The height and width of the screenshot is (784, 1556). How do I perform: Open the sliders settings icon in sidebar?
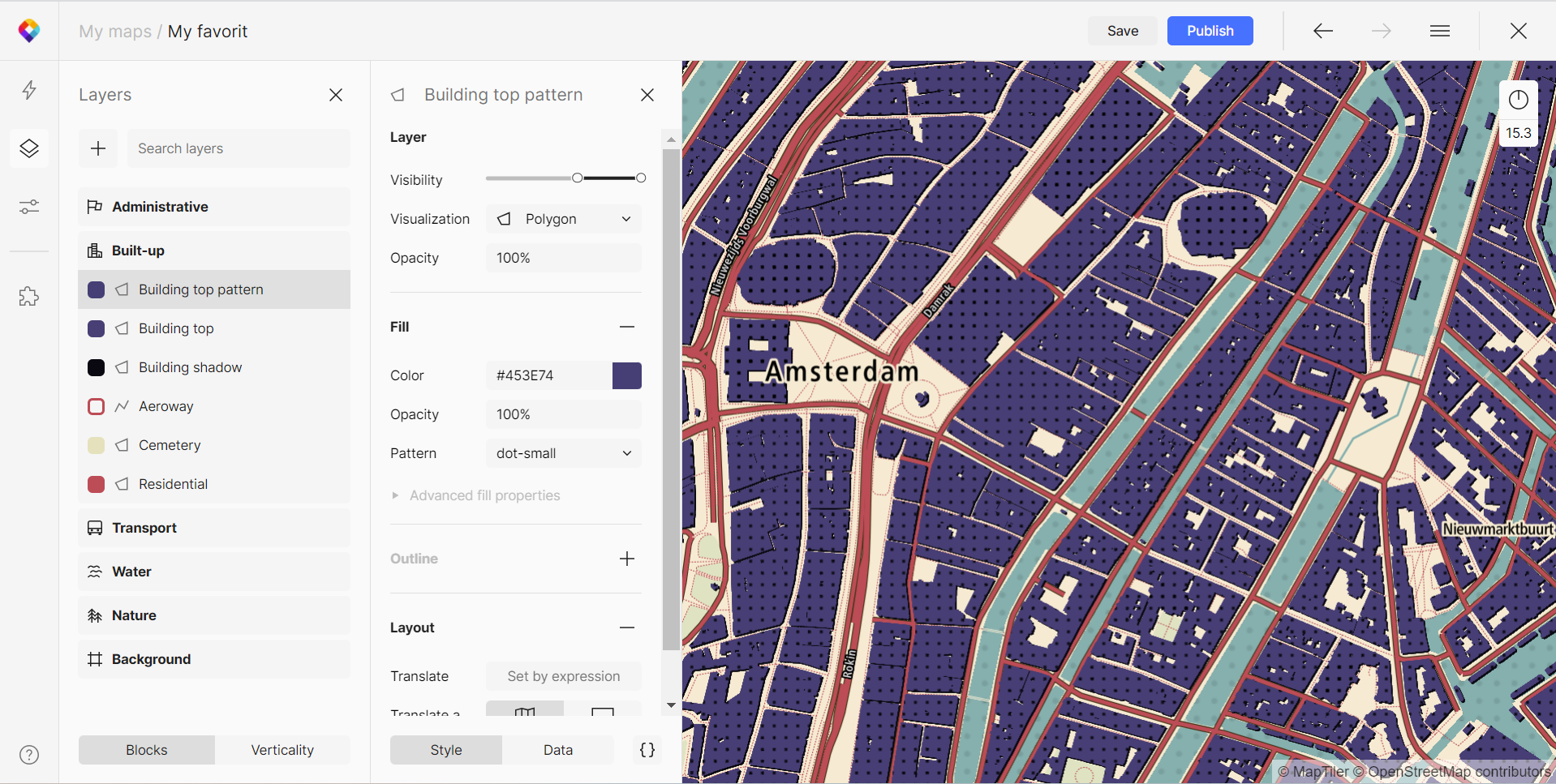[x=29, y=208]
